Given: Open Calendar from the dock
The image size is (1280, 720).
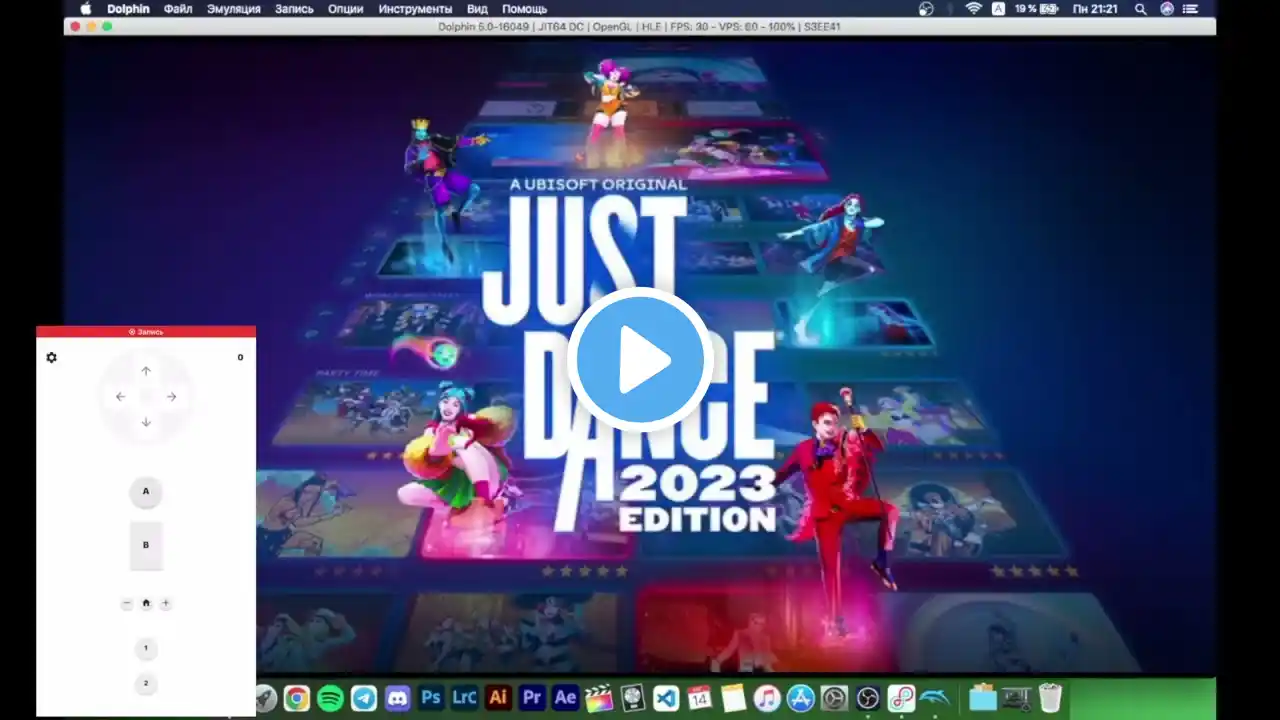Looking at the screenshot, I should click(x=700, y=698).
